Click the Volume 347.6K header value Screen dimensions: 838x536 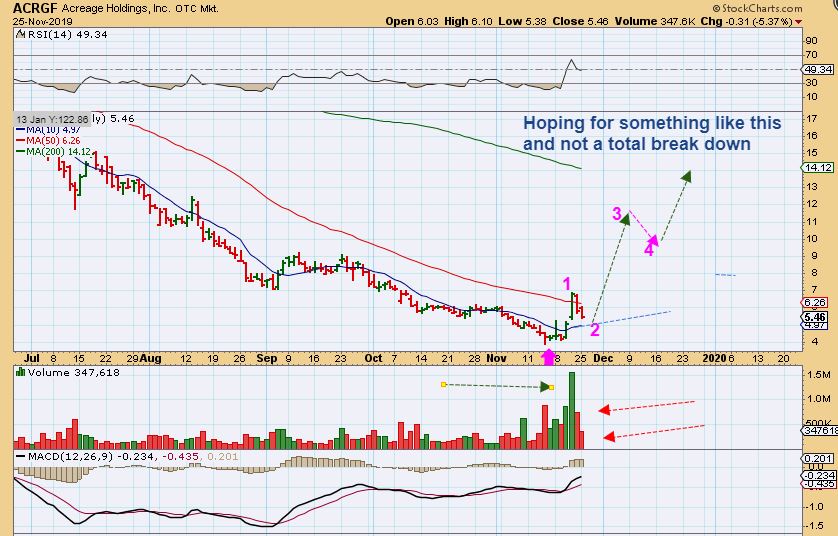[x=655, y=21]
